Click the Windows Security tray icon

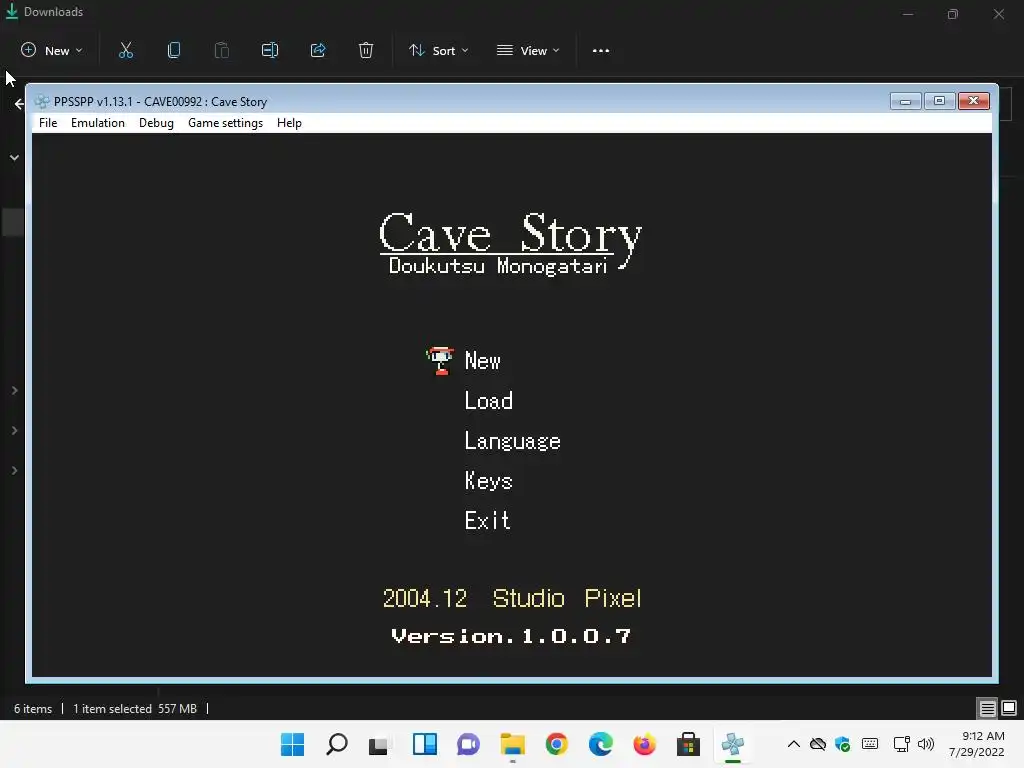pyautogui.click(x=842, y=744)
